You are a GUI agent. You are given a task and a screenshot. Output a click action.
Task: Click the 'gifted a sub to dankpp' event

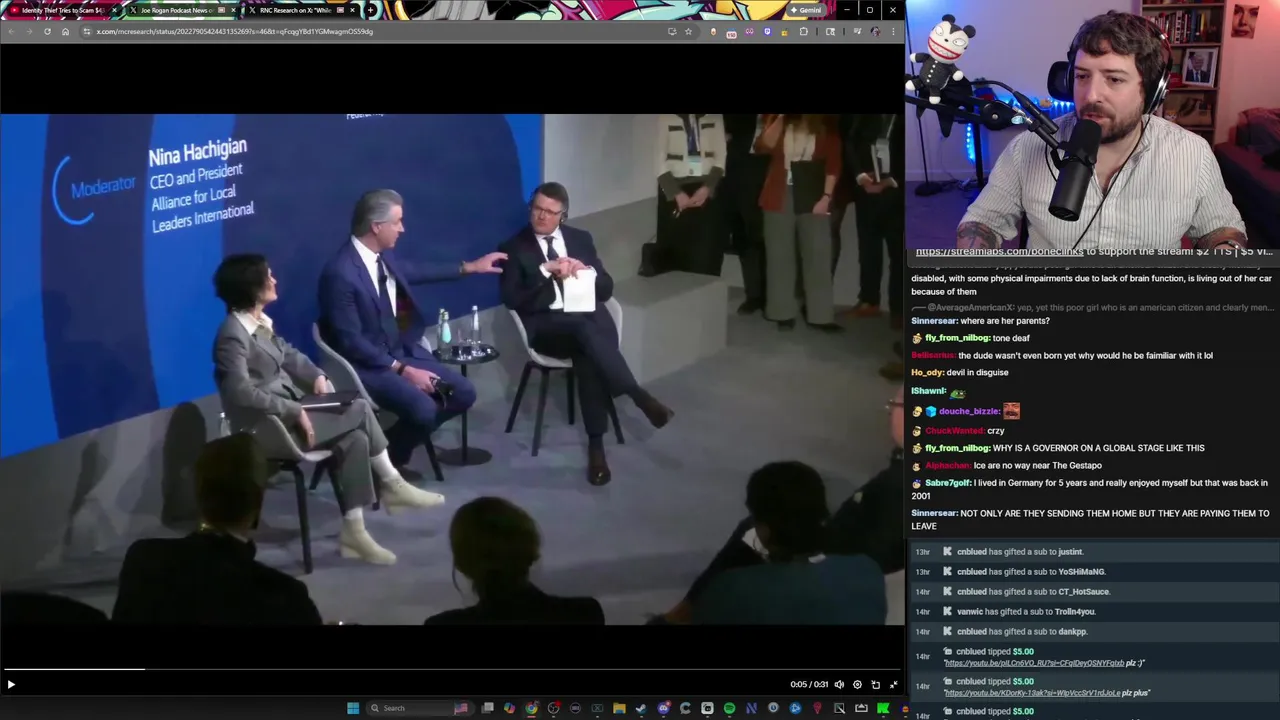point(1095,632)
